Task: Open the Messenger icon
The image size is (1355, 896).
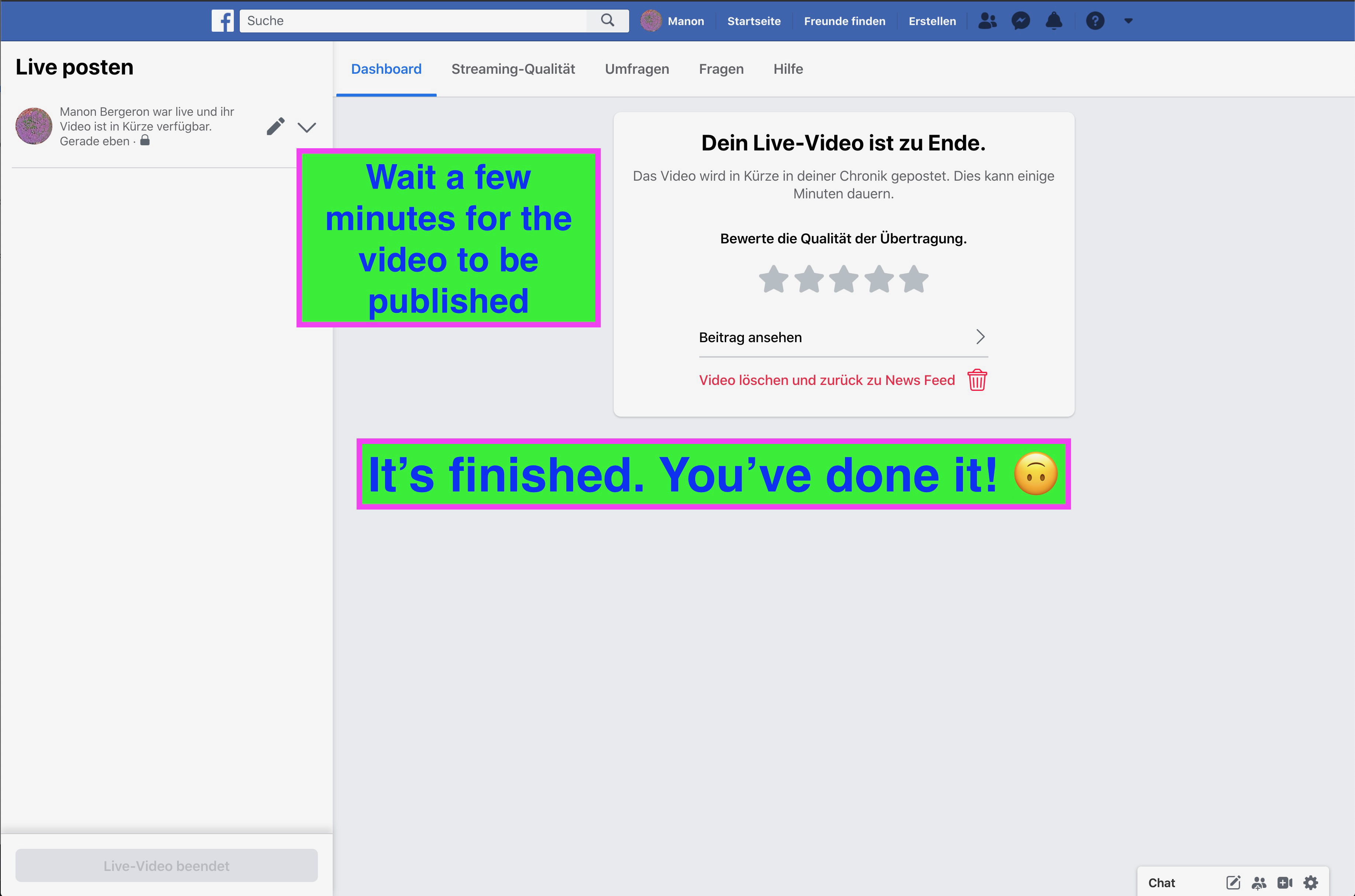Action: pos(1021,21)
